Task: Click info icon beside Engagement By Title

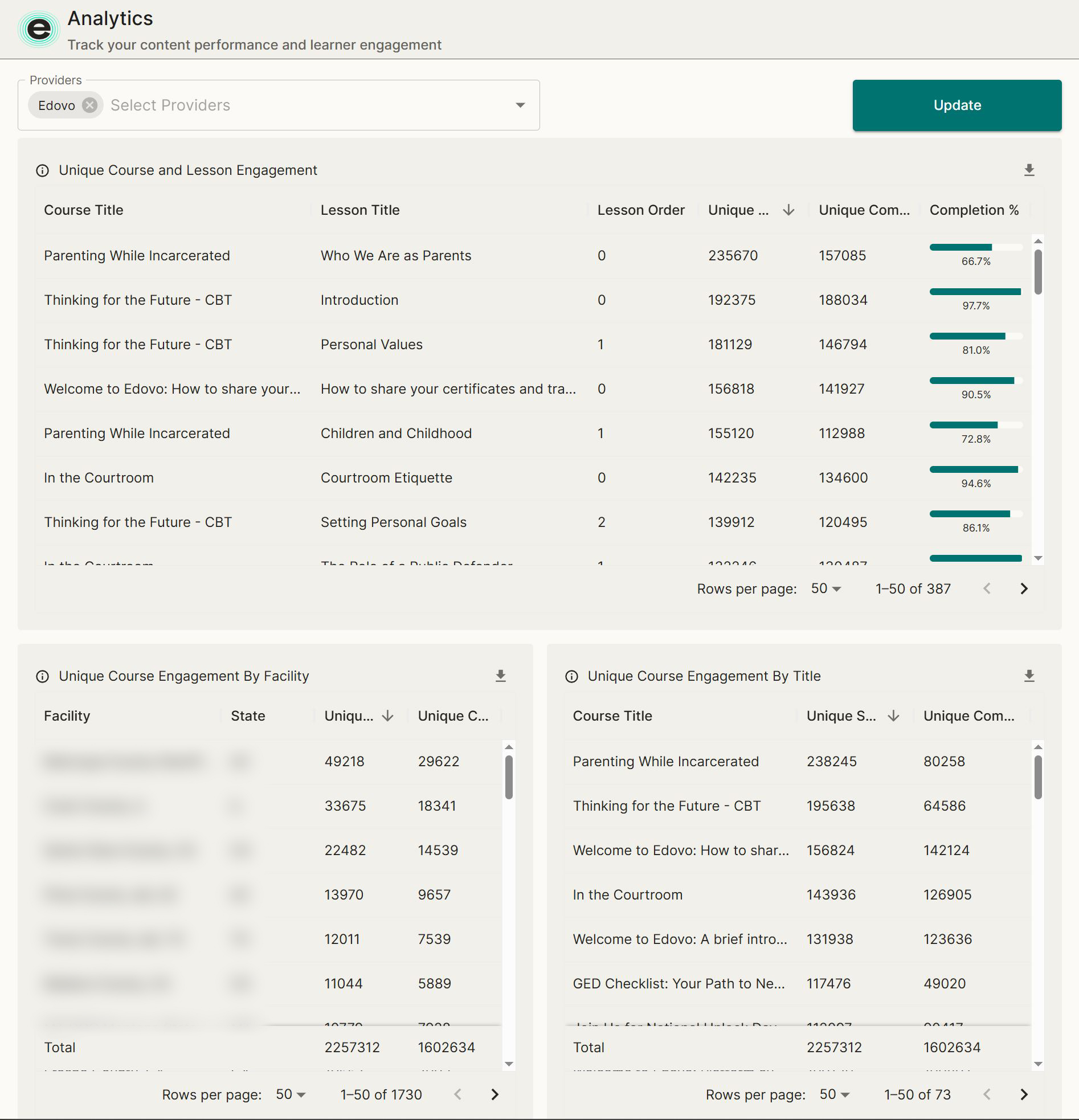Action: pos(571,677)
